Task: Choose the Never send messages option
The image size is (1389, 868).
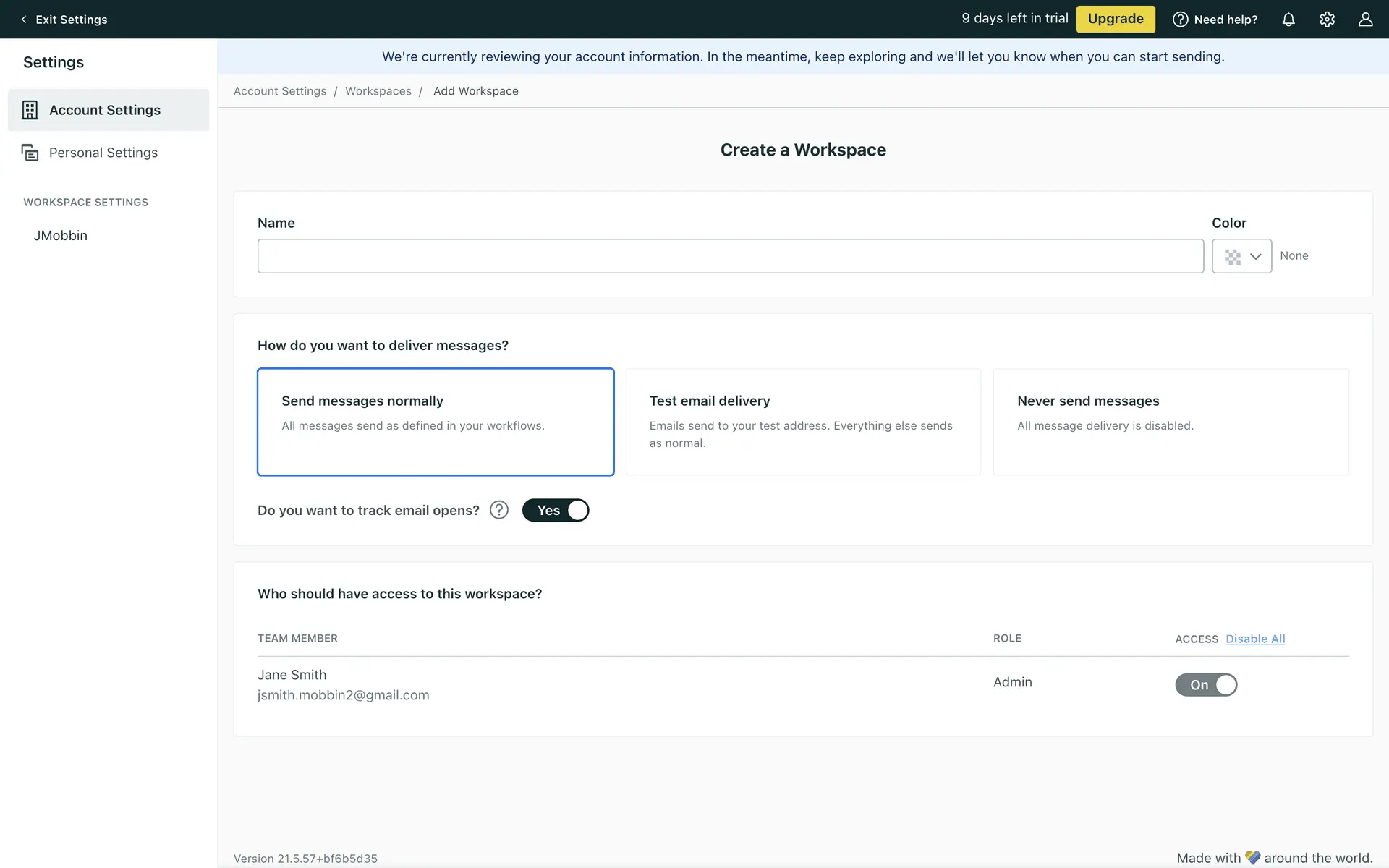Action: coord(1171,422)
